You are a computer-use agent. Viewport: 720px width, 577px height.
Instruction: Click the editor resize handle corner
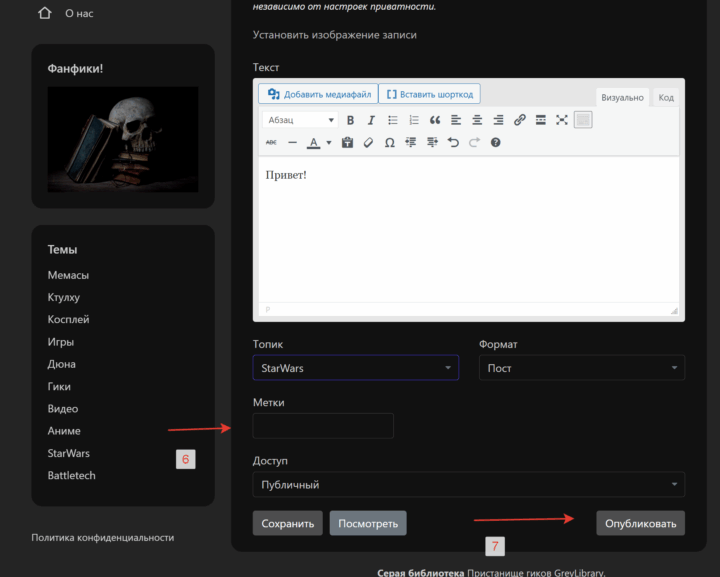(674, 311)
